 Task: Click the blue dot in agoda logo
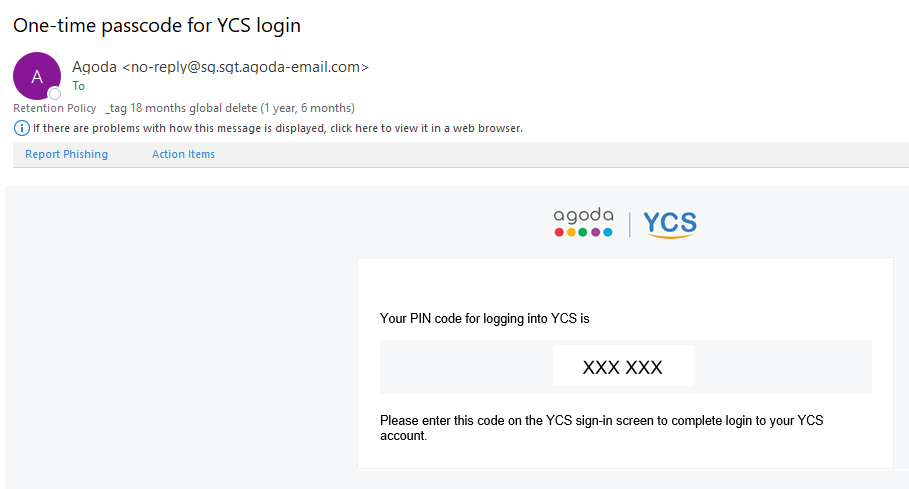(608, 232)
